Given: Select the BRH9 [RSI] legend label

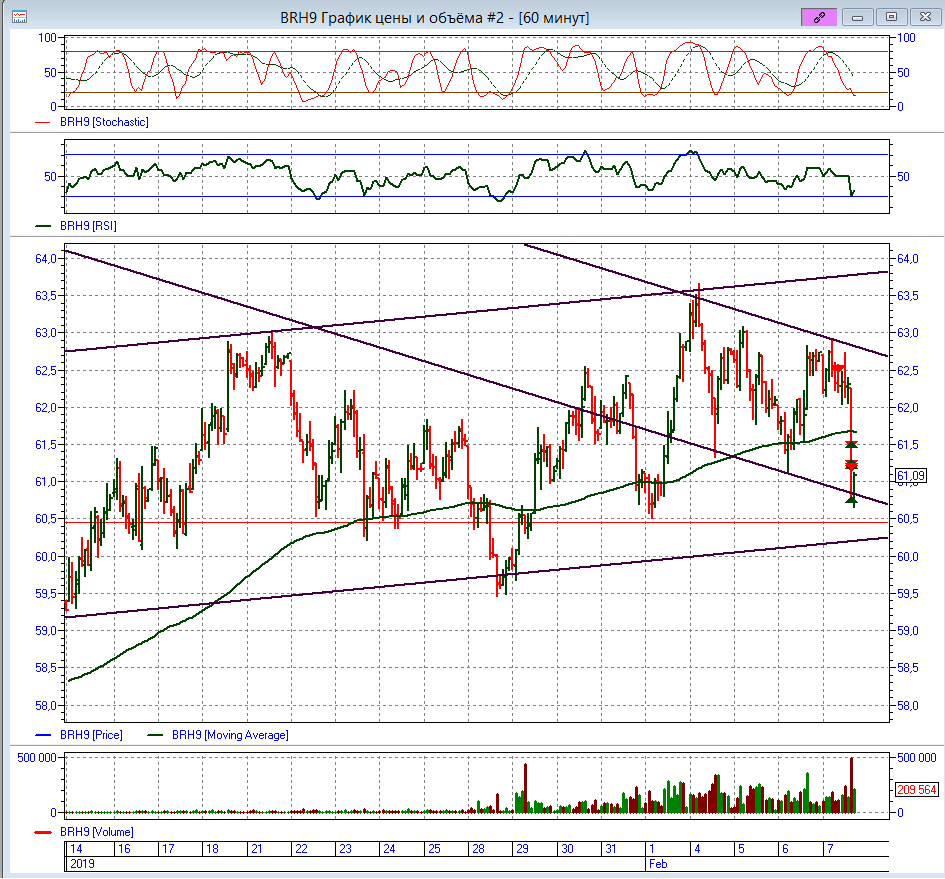Looking at the screenshot, I should tap(88, 226).
